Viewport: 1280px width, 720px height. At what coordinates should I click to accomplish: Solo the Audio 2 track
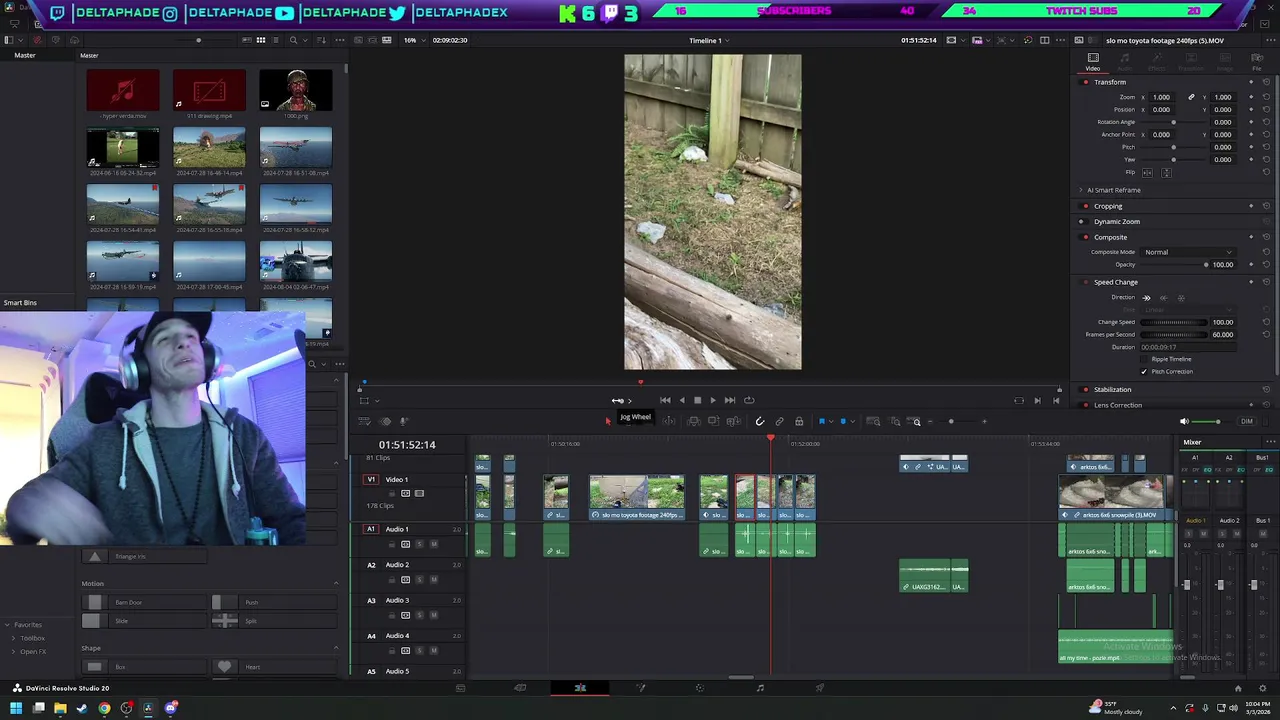coord(419,580)
